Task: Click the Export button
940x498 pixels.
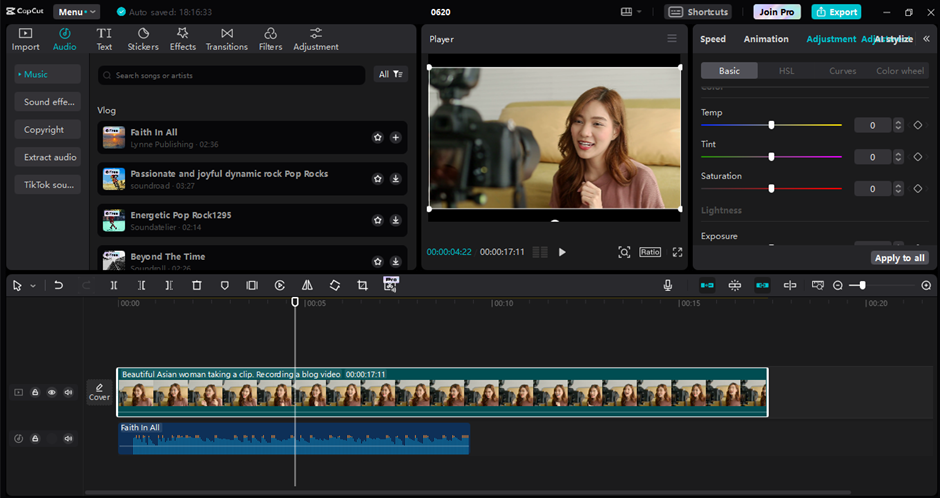Action: (836, 12)
